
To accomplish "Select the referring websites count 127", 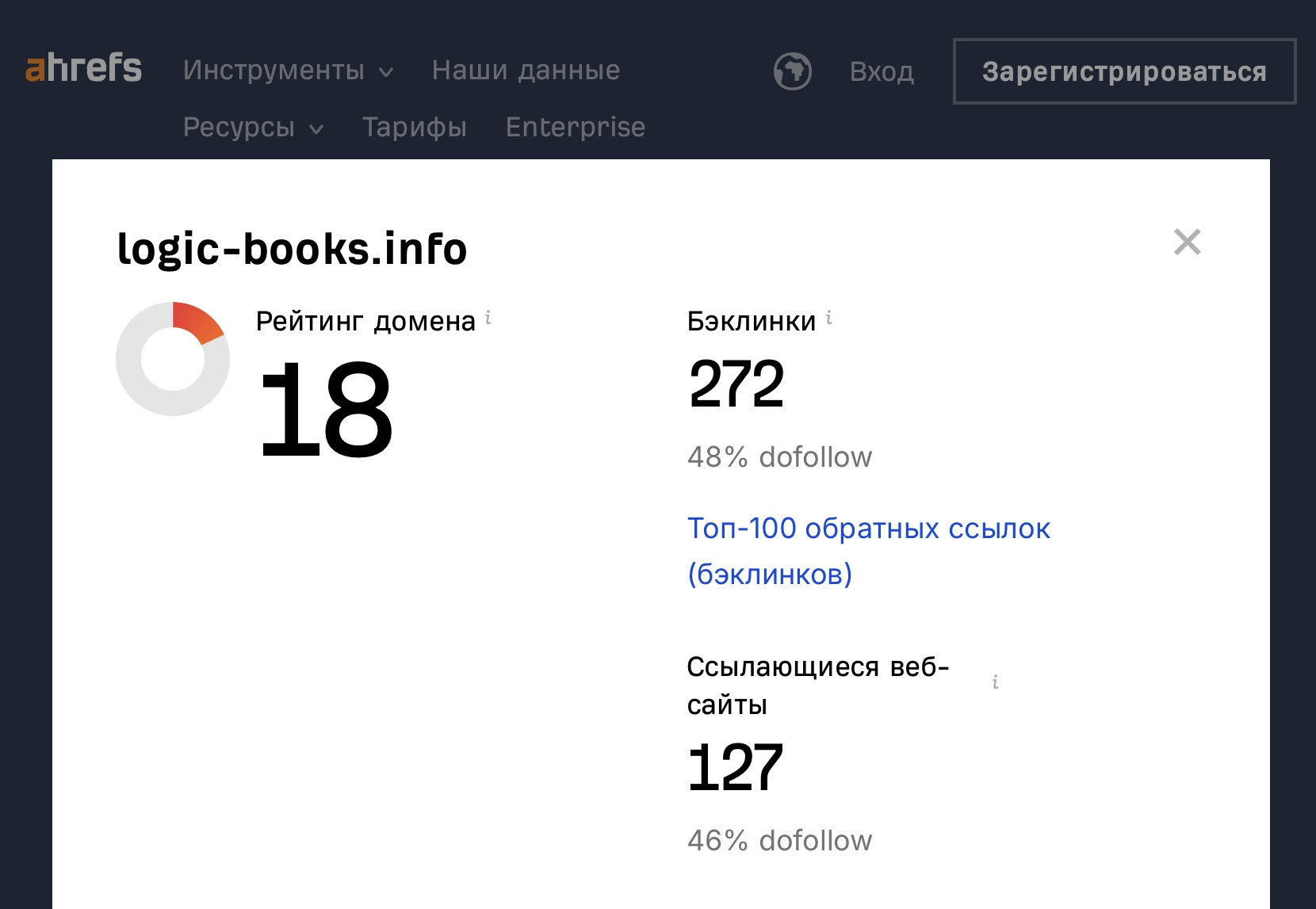I will pyautogui.click(x=735, y=767).
